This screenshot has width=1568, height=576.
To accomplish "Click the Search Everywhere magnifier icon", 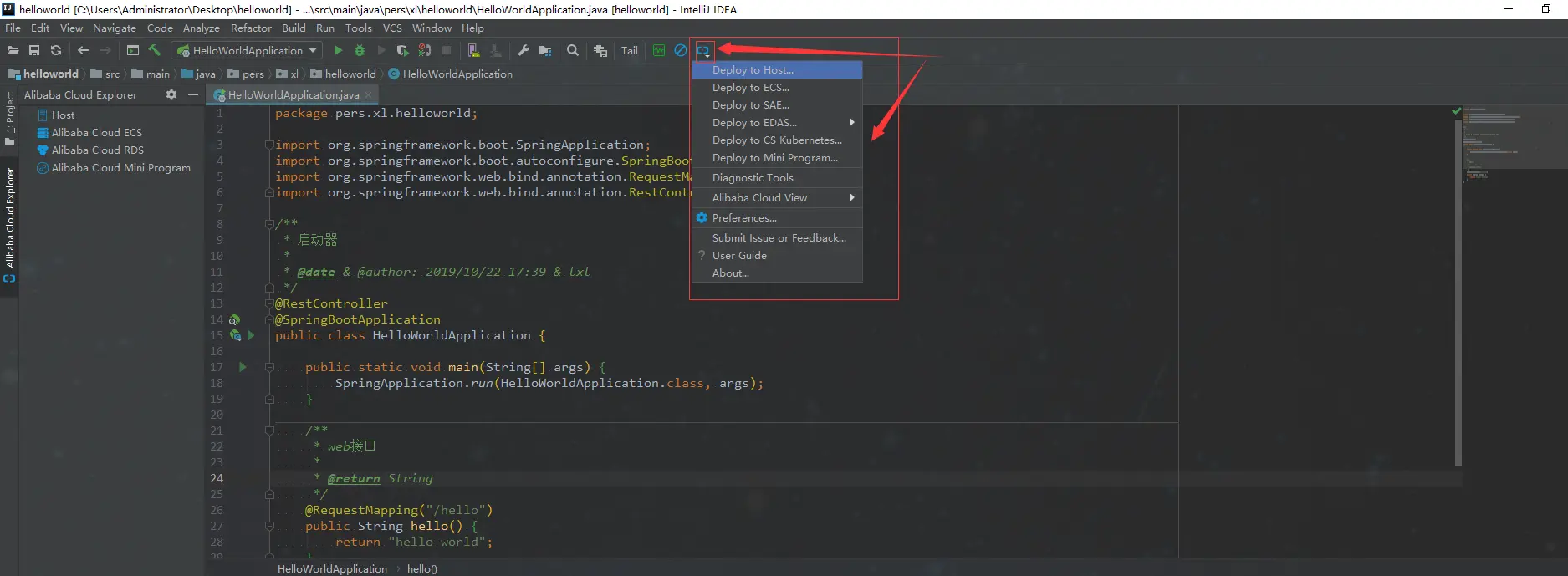I will pos(573,50).
